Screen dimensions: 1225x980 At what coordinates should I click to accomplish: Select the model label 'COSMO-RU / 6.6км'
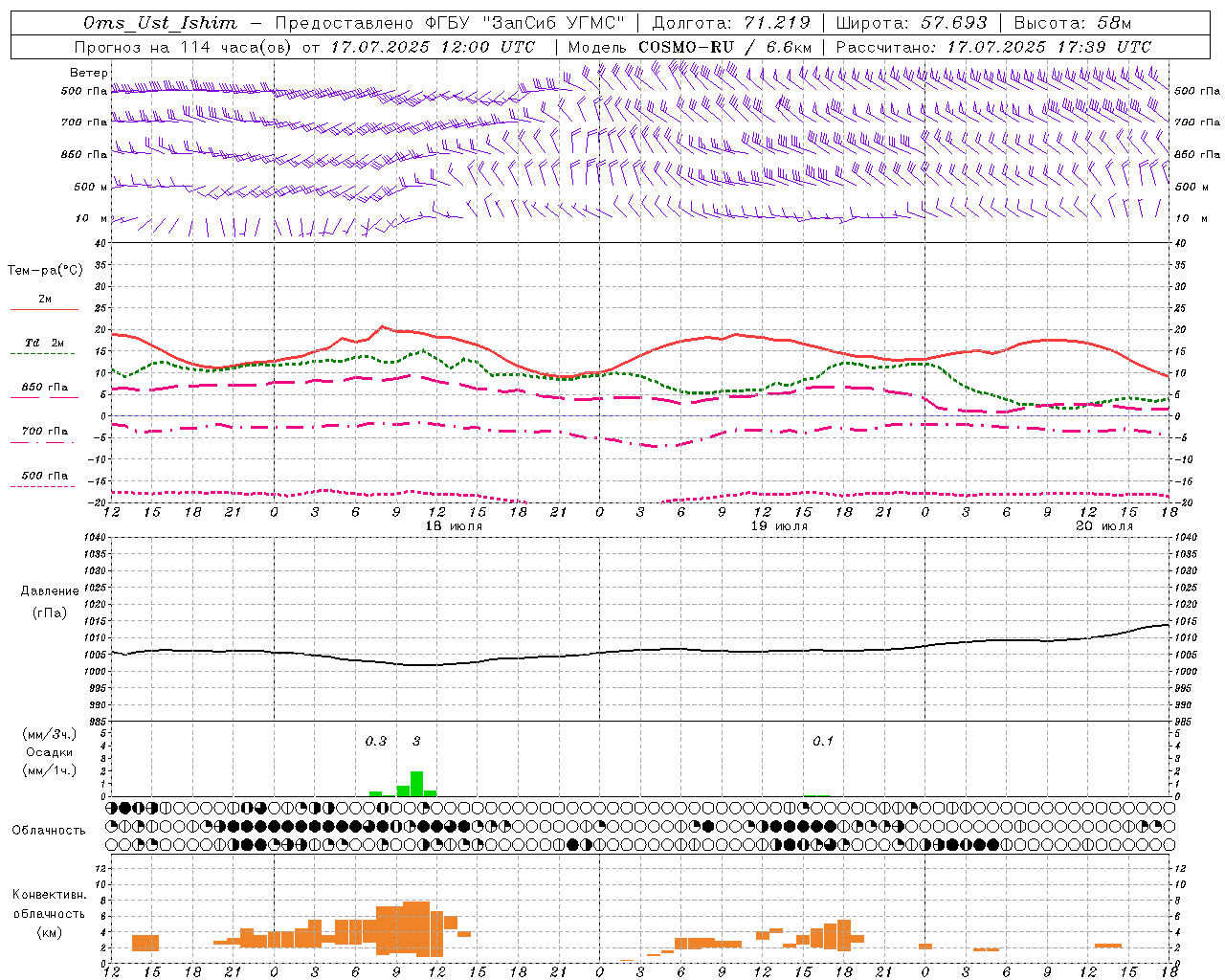(x=725, y=47)
